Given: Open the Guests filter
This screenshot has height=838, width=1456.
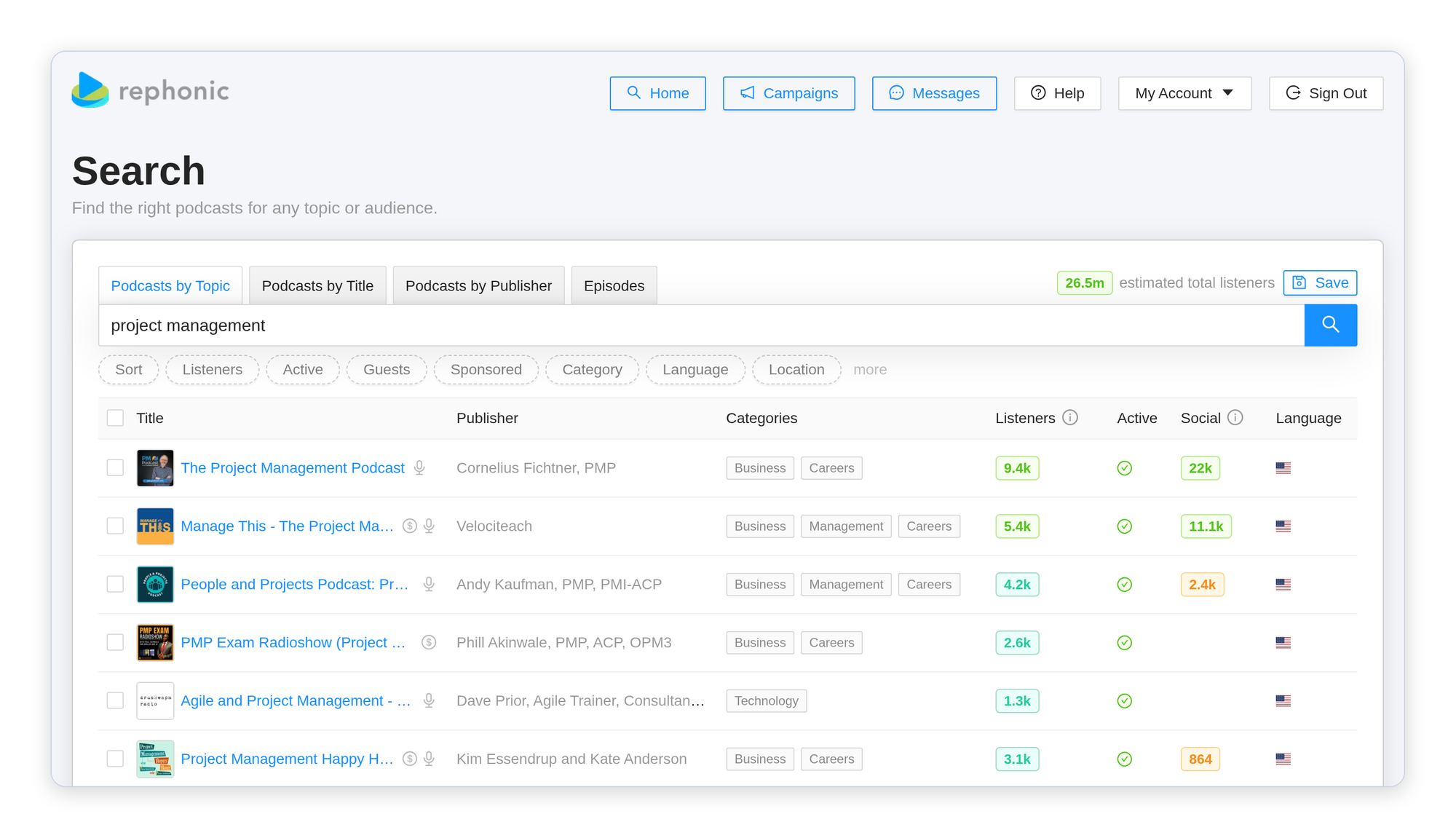Looking at the screenshot, I should pyautogui.click(x=387, y=369).
